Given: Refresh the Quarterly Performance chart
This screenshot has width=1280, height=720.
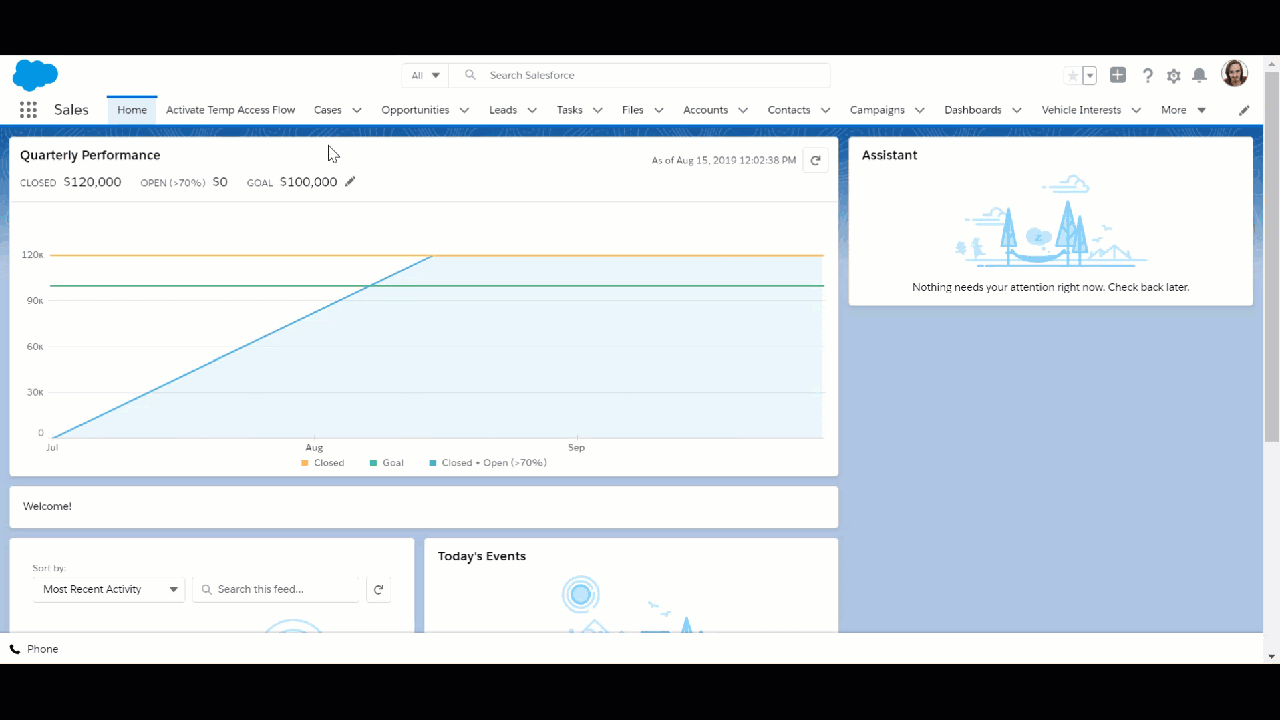Looking at the screenshot, I should click(815, 160).
